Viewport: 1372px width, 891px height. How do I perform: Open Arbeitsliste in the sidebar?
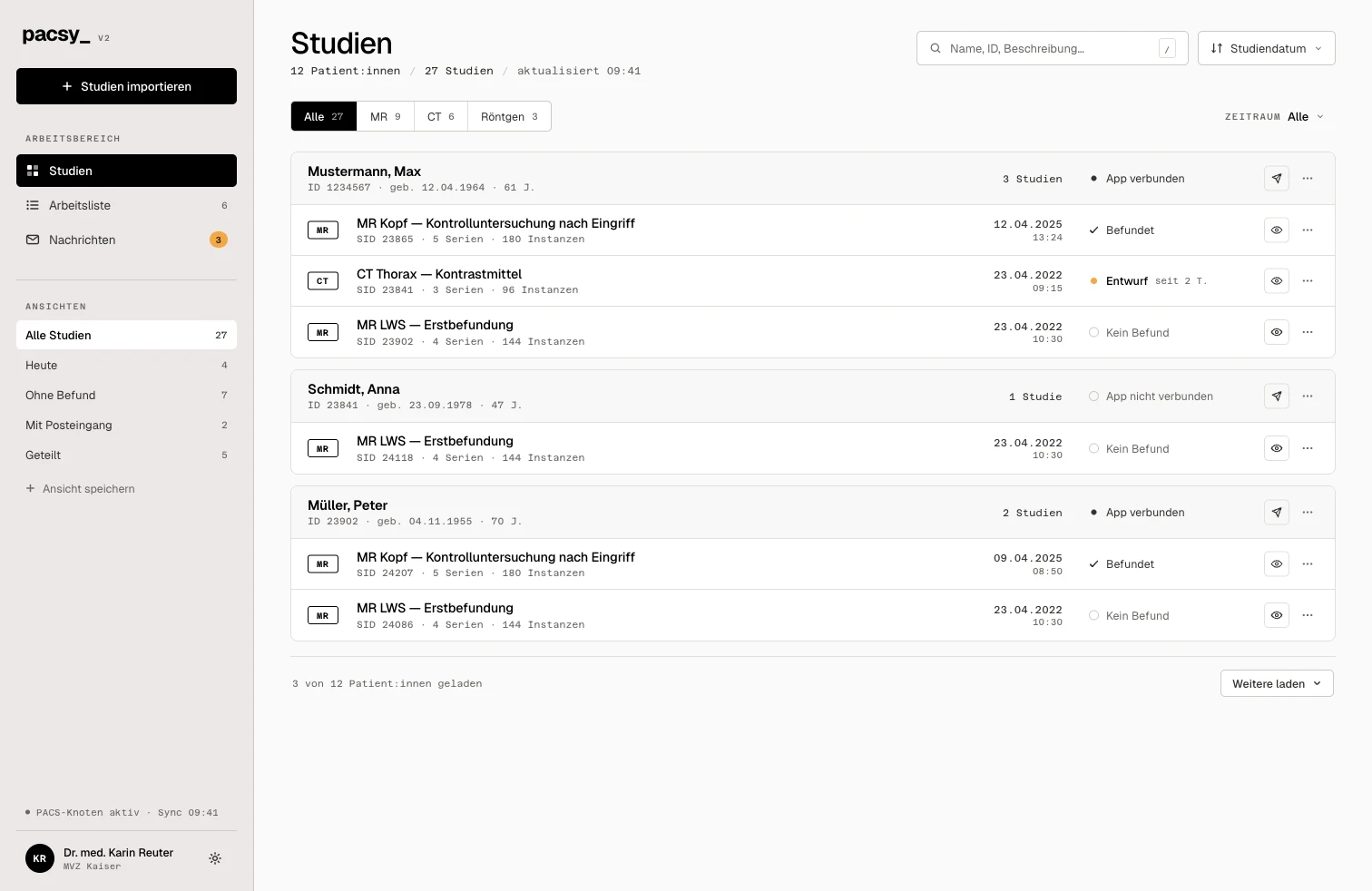tap(126, 206)
